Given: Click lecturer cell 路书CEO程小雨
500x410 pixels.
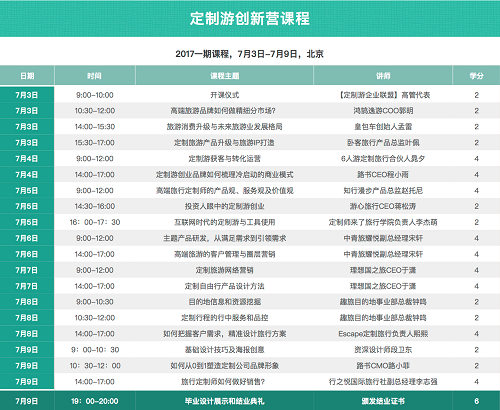Looking at the screenshot, I should 383,175.
